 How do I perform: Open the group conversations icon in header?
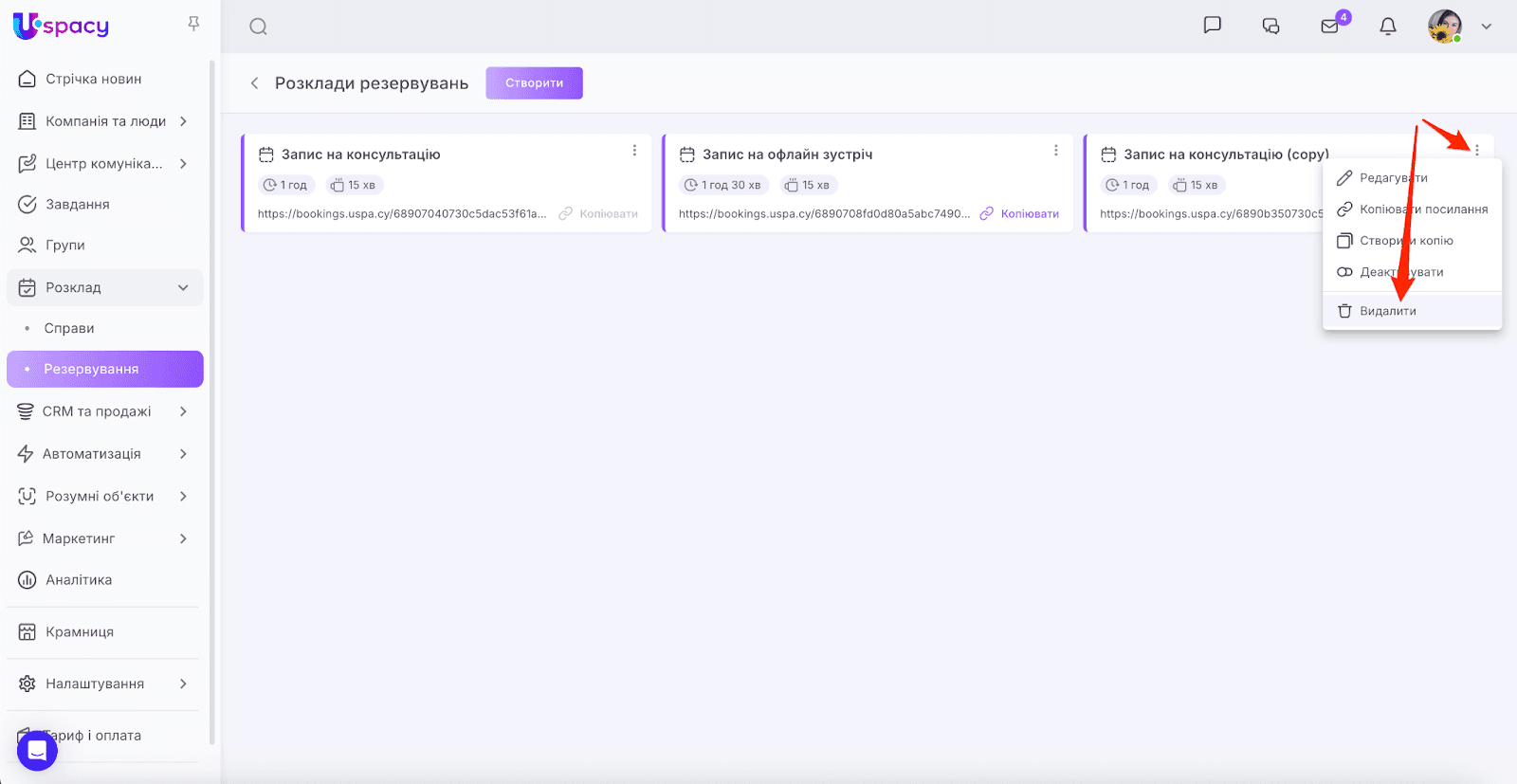[1270, 27]
